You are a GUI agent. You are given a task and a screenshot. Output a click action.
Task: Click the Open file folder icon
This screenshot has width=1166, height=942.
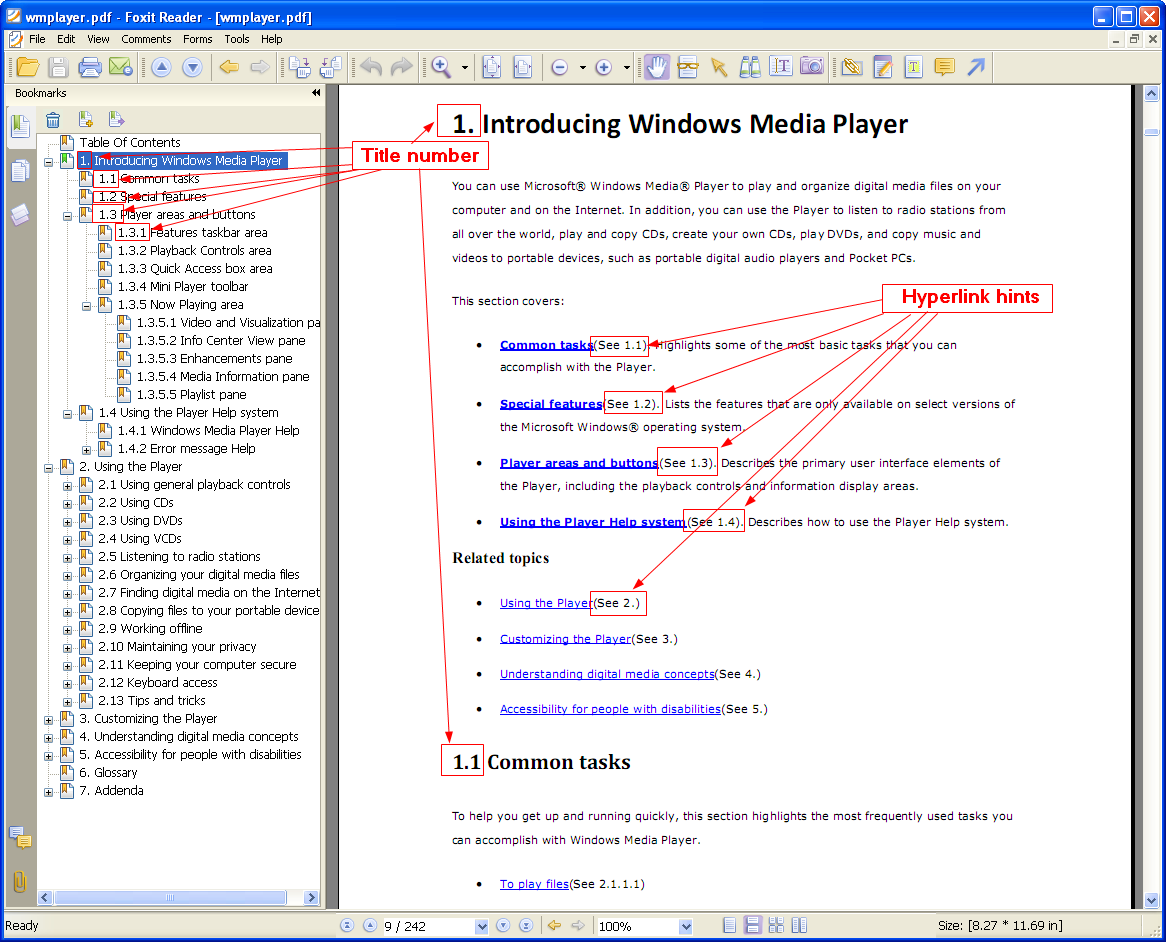(x=28, y=67)
